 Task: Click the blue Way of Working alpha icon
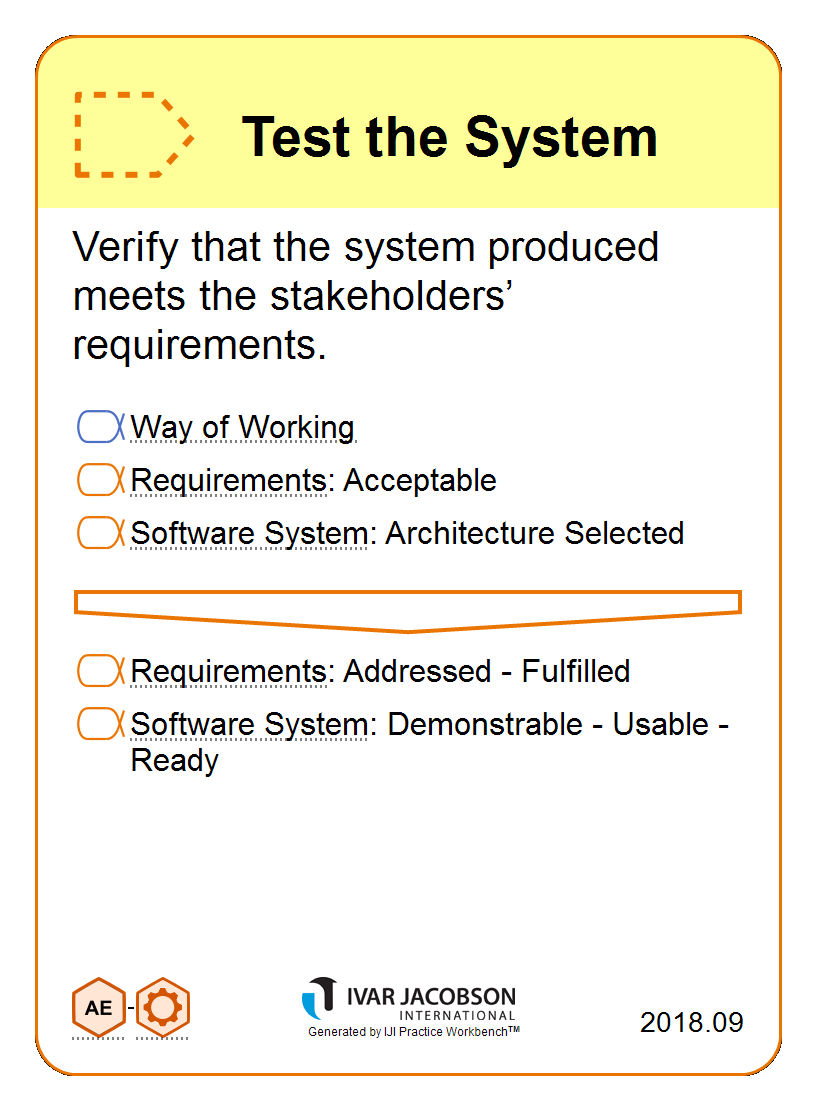pos(100,427)
